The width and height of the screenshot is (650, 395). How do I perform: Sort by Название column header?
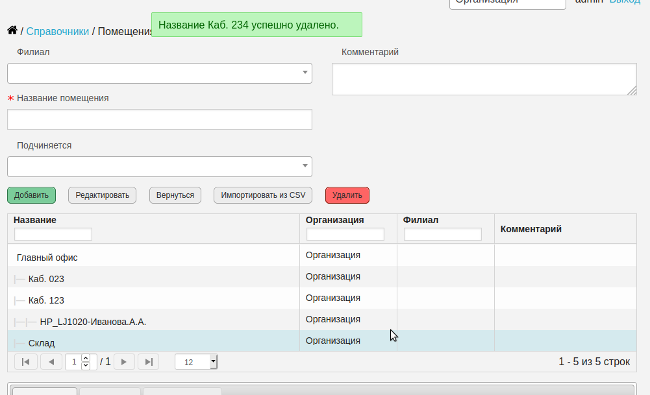tap(35, 220)
